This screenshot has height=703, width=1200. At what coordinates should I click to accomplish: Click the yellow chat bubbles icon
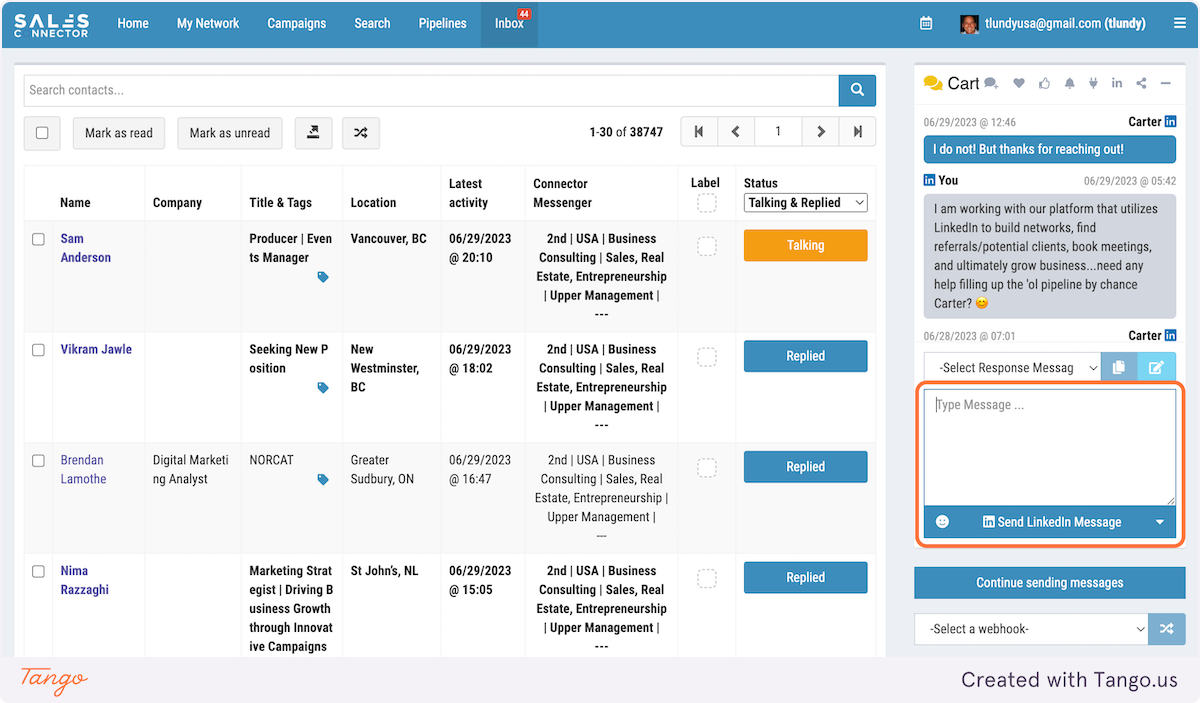pos(933,83)
